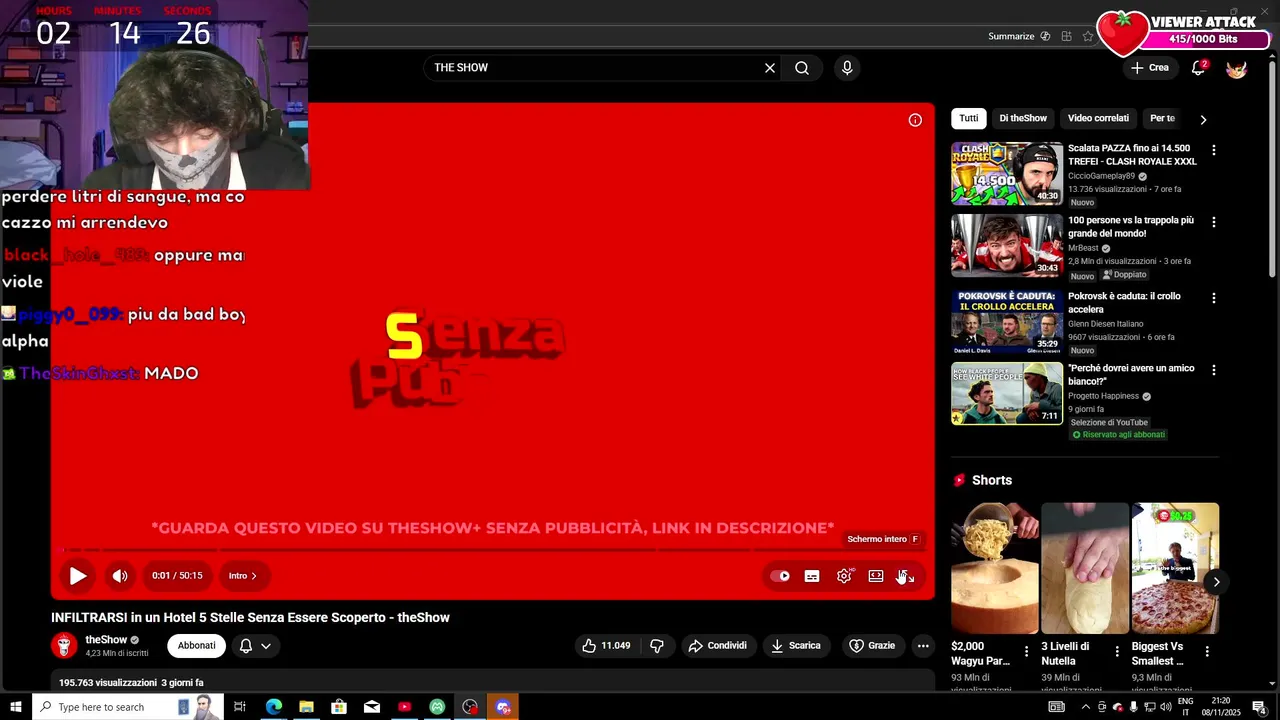Open Mail app from taskbar
This screenshot has height=720, width=1280.
(x=372, y=707)
